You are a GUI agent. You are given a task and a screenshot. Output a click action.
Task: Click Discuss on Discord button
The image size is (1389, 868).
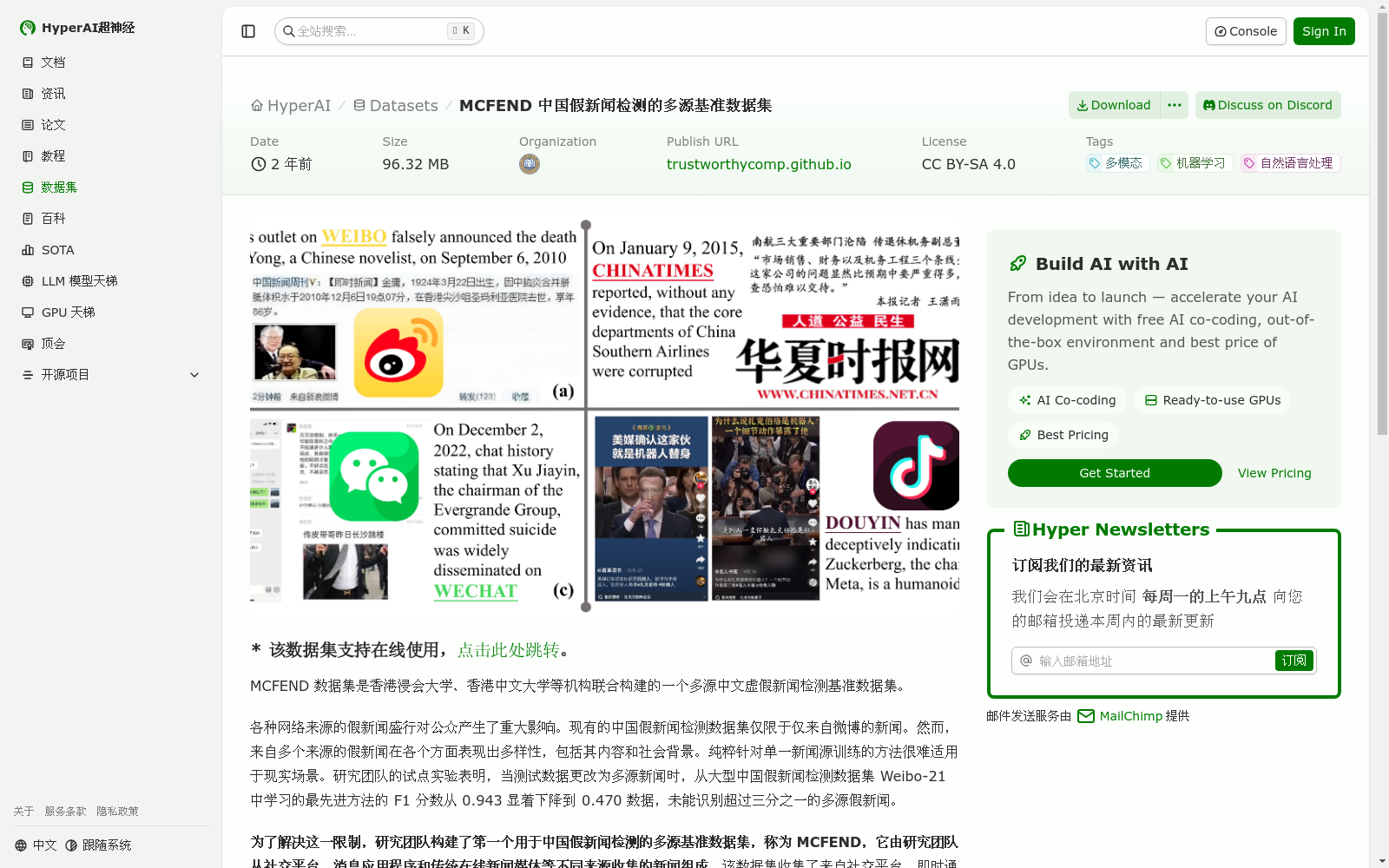click(x=1268, y=105)
